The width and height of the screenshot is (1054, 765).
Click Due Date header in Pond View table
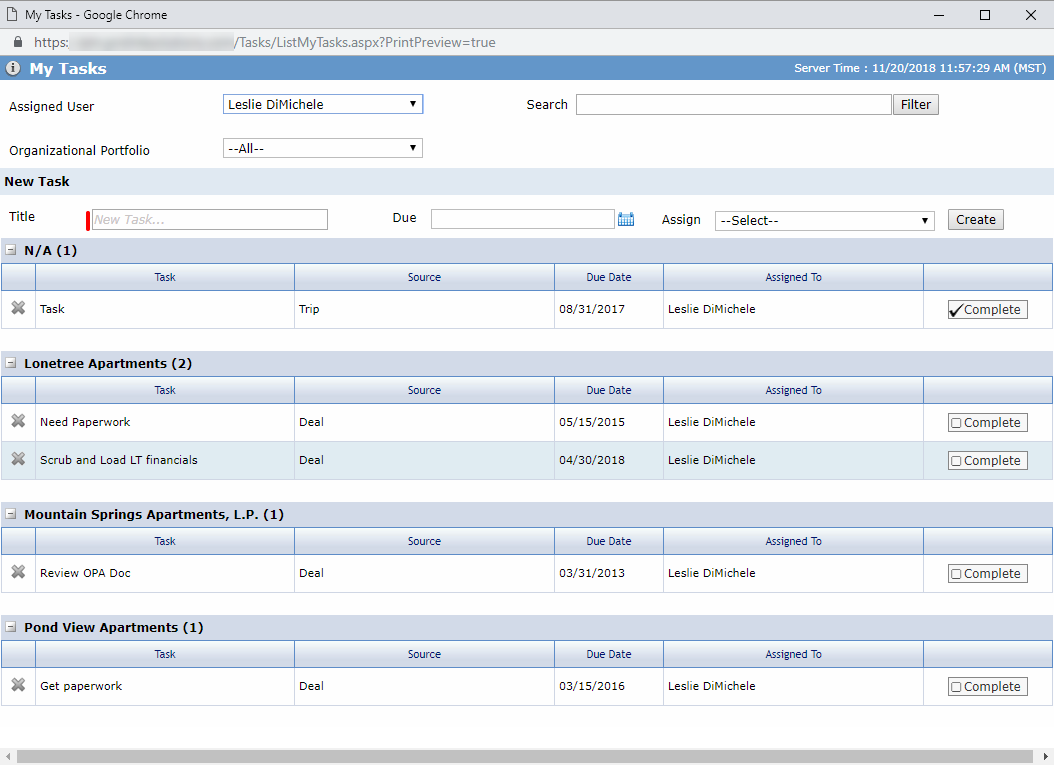[x=608, y=654]
